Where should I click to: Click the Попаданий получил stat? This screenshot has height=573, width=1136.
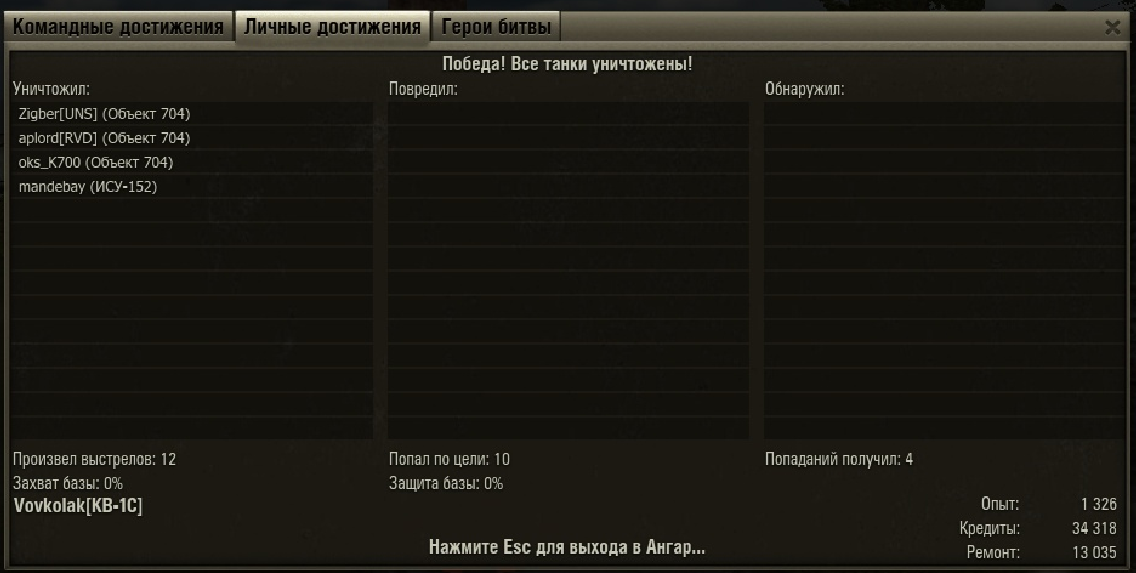pyautogui.click(x=839, y=459)
